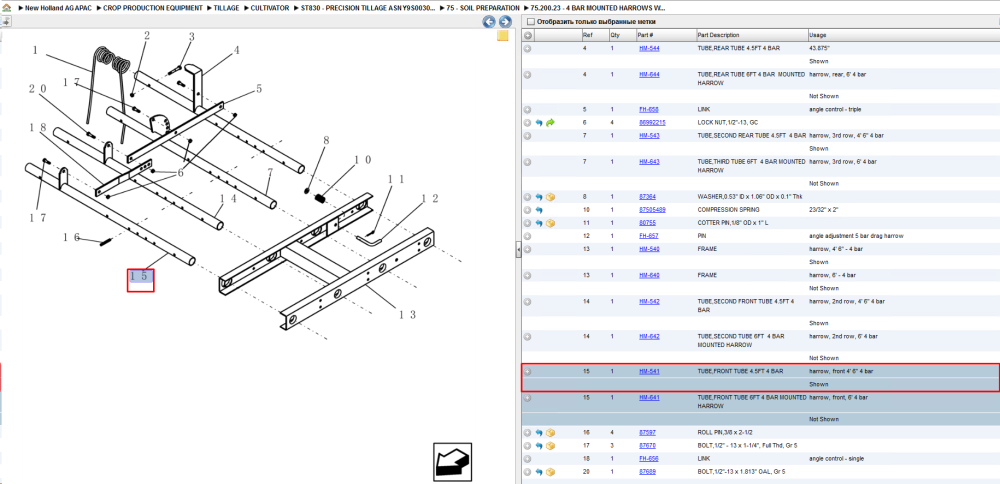Expand the plus icon for LINK FH-658 row
Viewport: 1000px width, 484px height.
(x=527, y=110)
